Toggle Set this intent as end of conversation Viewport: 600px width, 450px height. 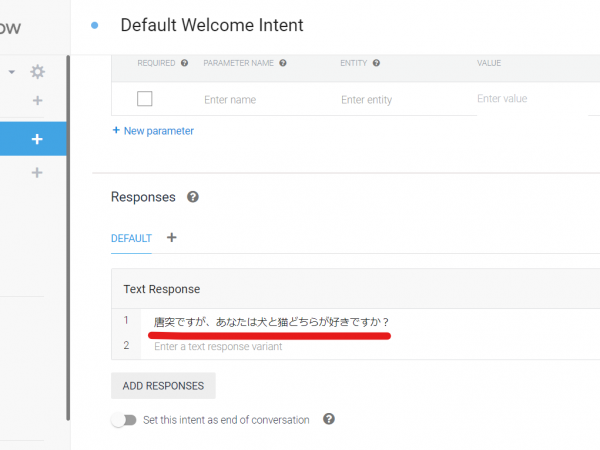124,420
